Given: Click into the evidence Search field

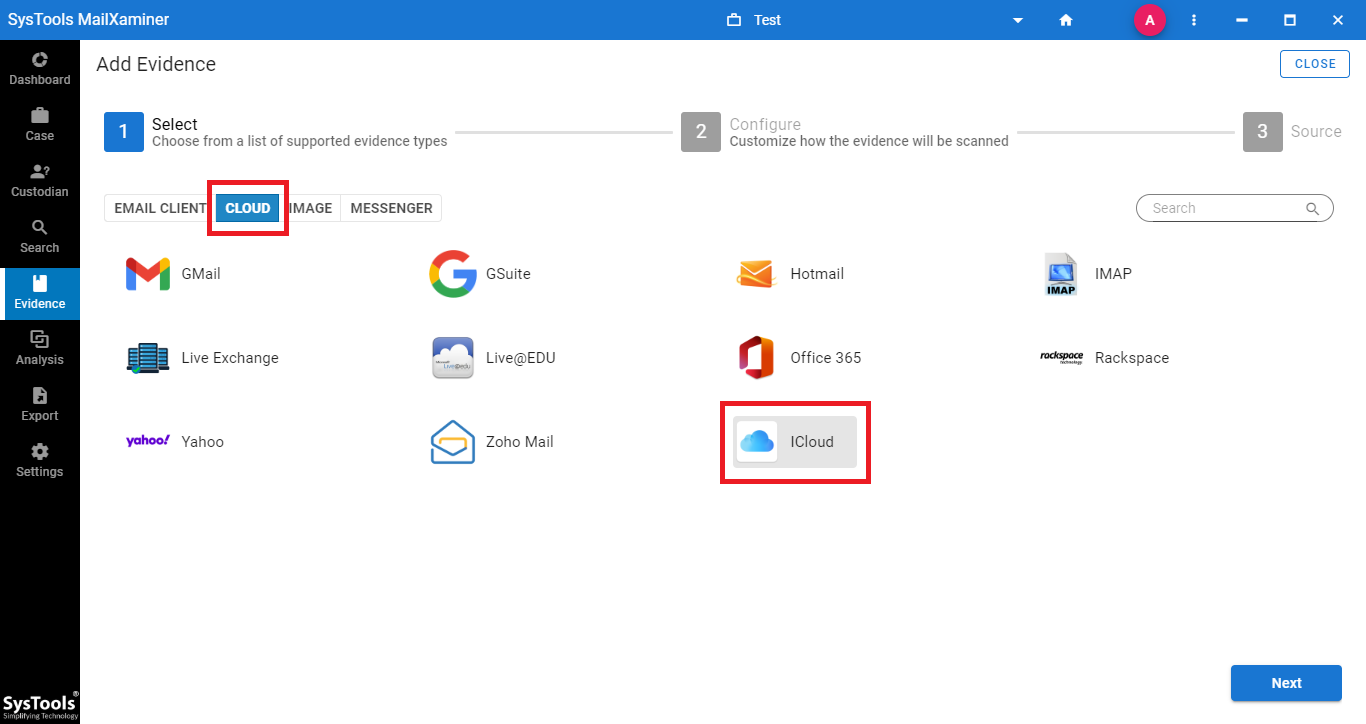Looking at the screenshot, I should (x=1234, y=208).
